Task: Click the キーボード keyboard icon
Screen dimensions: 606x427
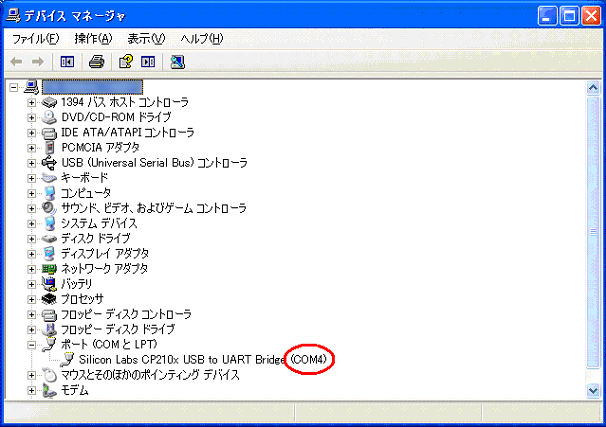Action: tap(49, 178)
